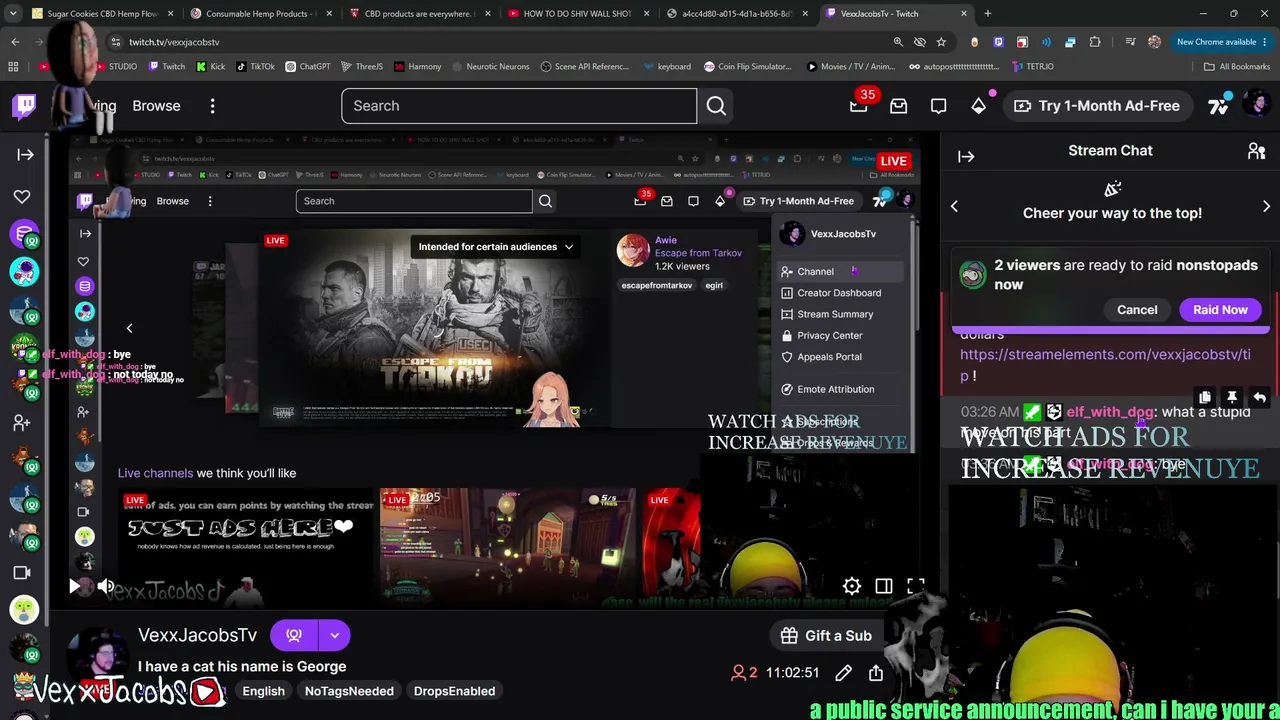Viewport: 1280px width, 720px height.
Task: Open the recommended friends icon in sidebar
Action: 22,423
